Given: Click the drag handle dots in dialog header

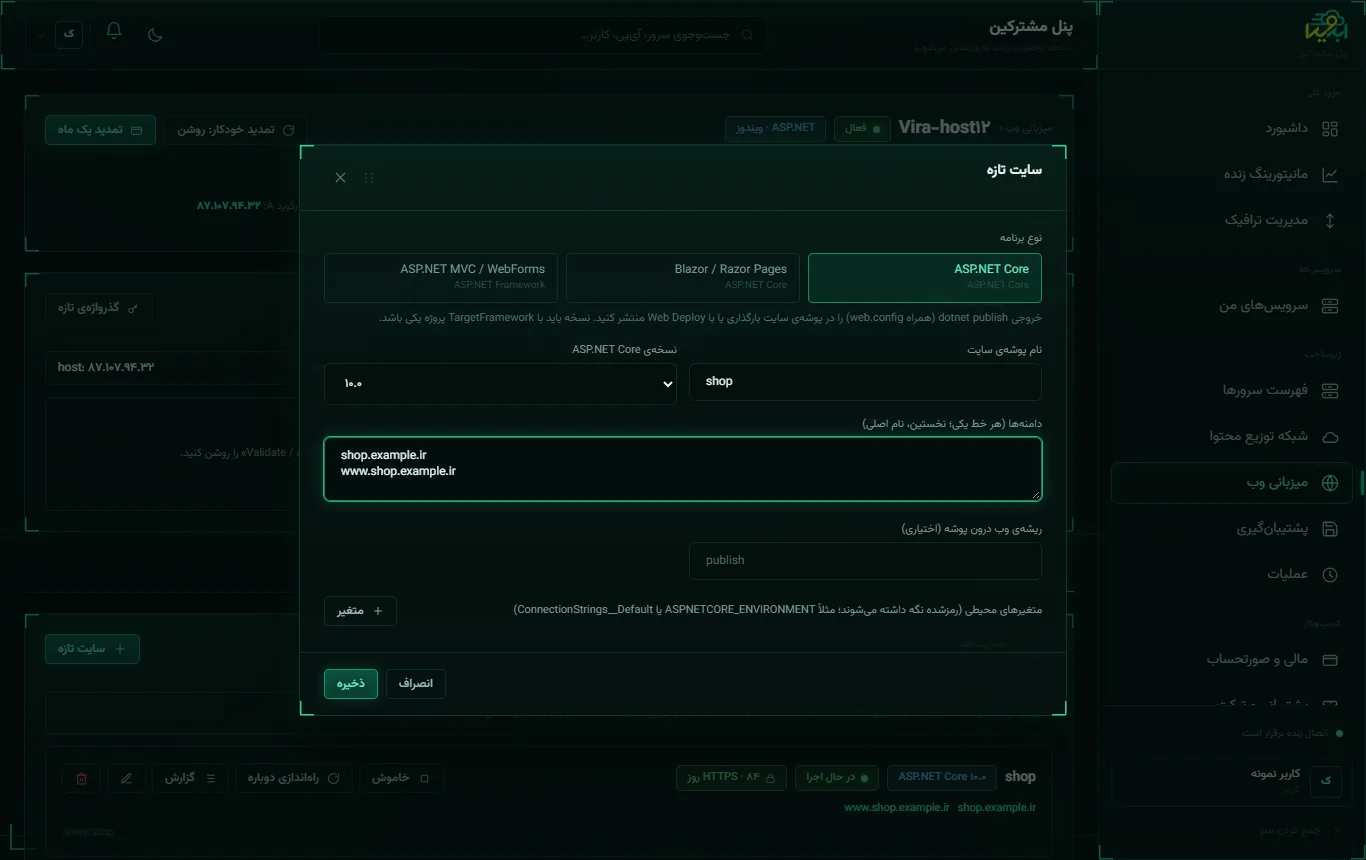Looking at the screenshot, I should pyautogui.click(x=369, y=178).
